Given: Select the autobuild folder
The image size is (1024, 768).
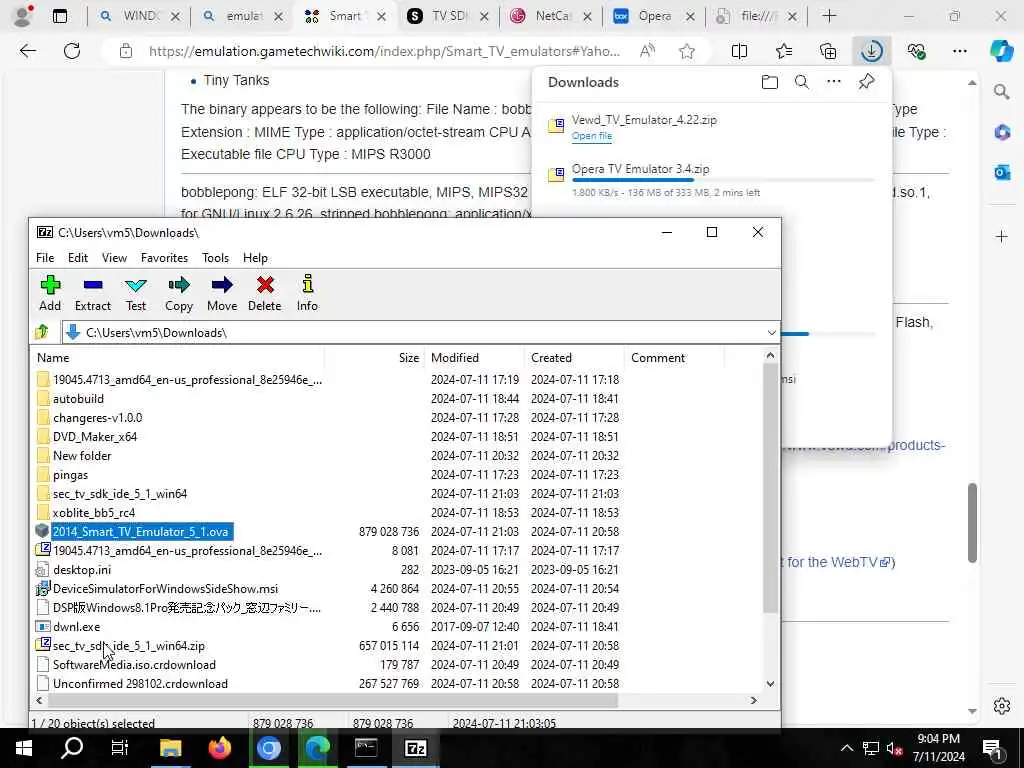Looking at the screenshot, I should pyautogui.click(x=78, y=398).
